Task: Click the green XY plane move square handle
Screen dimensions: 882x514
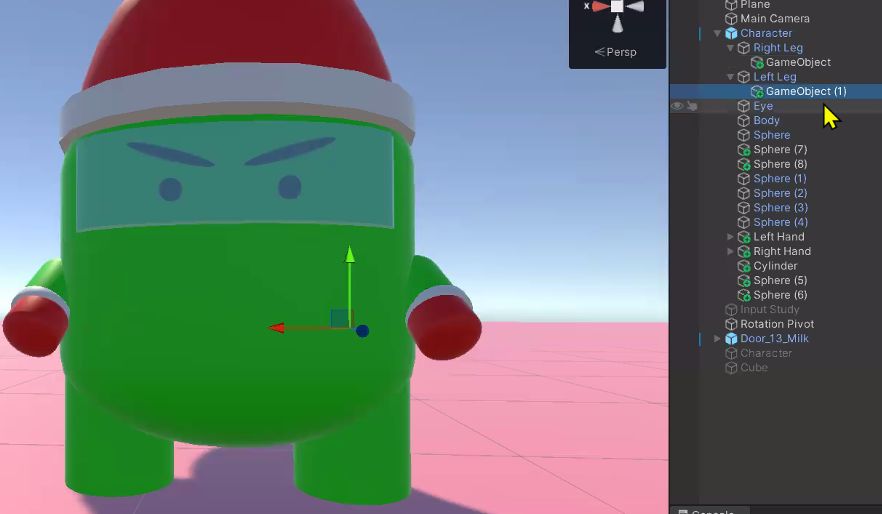Action: click(x=340, y=318)
